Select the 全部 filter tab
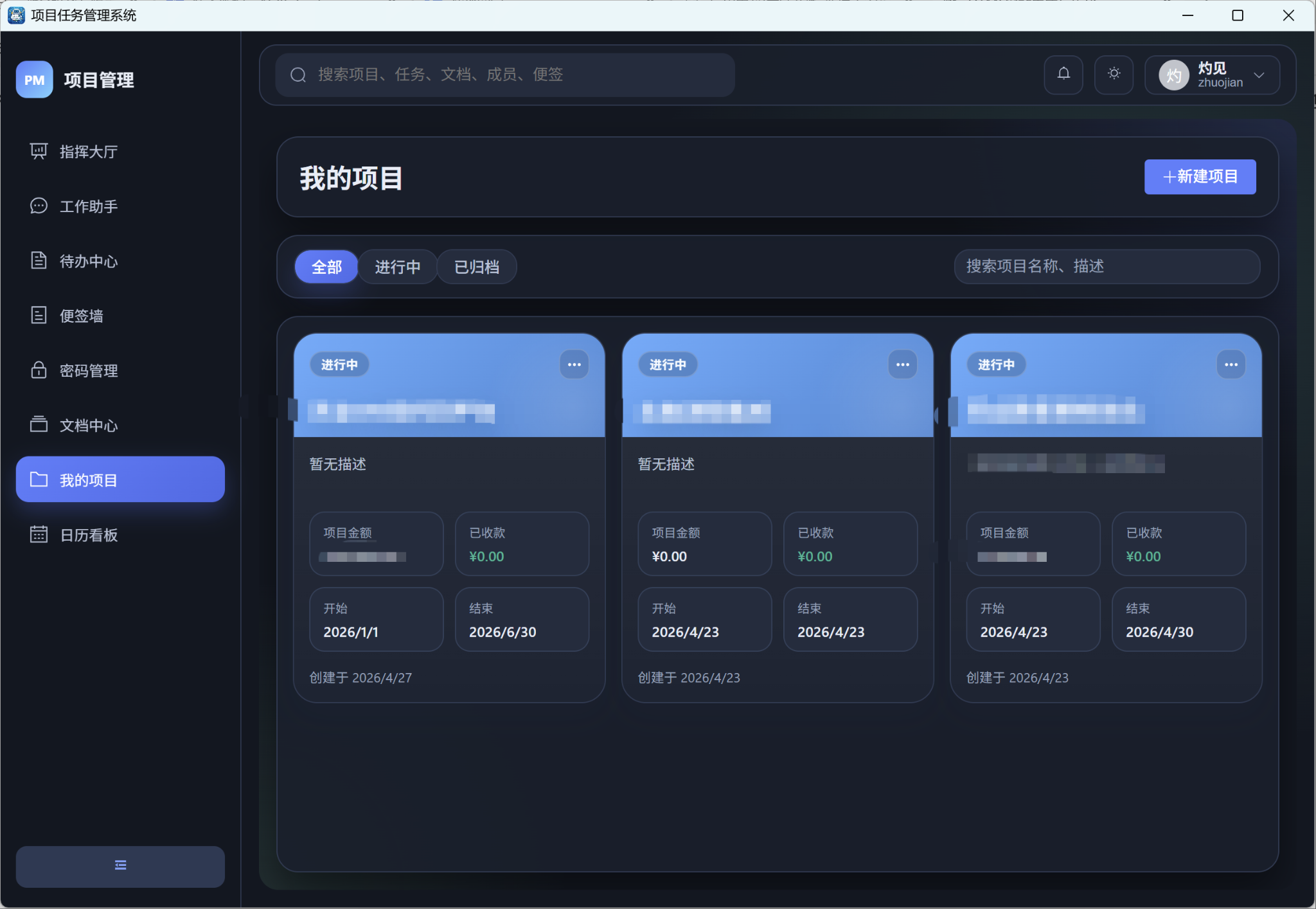This screenshot has width=1316, height=909. coord(326,267)
